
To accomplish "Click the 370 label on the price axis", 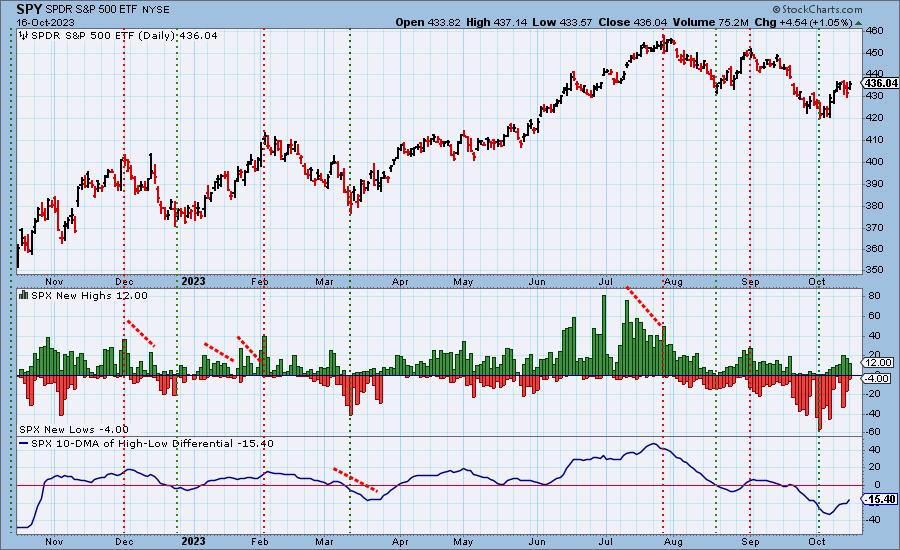I will click(874, 227).
